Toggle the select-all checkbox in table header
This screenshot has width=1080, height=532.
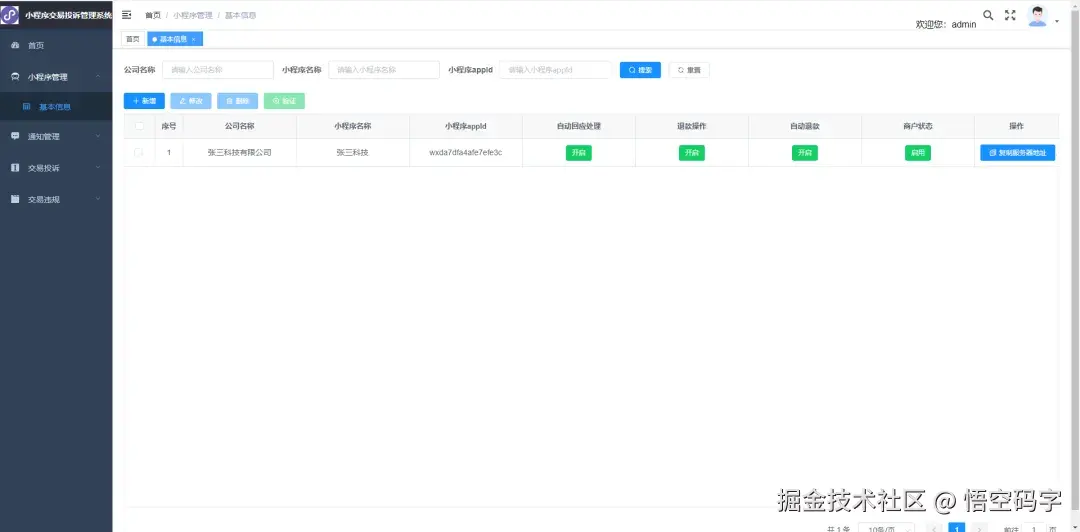[x=139, y=126]
